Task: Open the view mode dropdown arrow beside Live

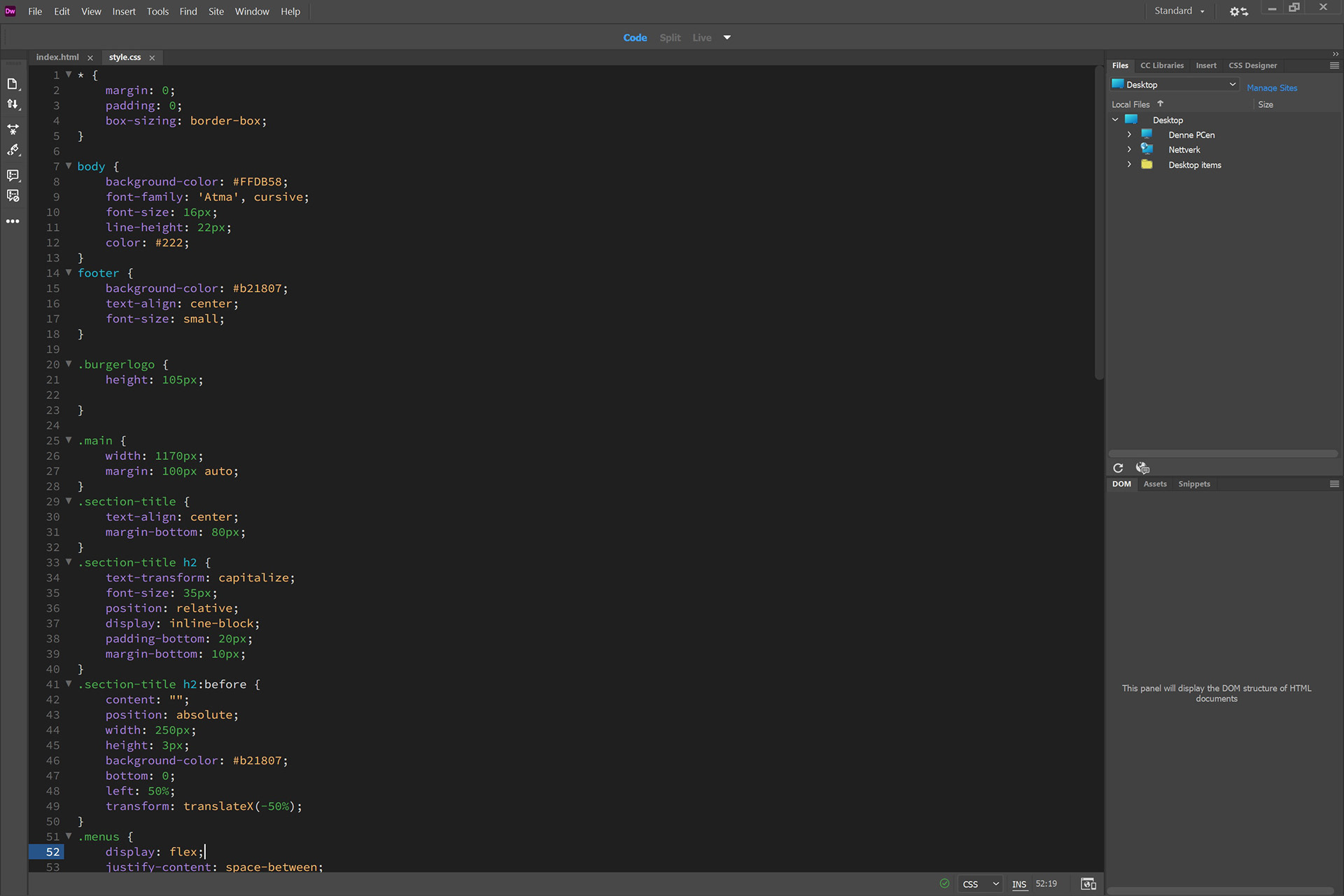Action: tap(727, 38)
